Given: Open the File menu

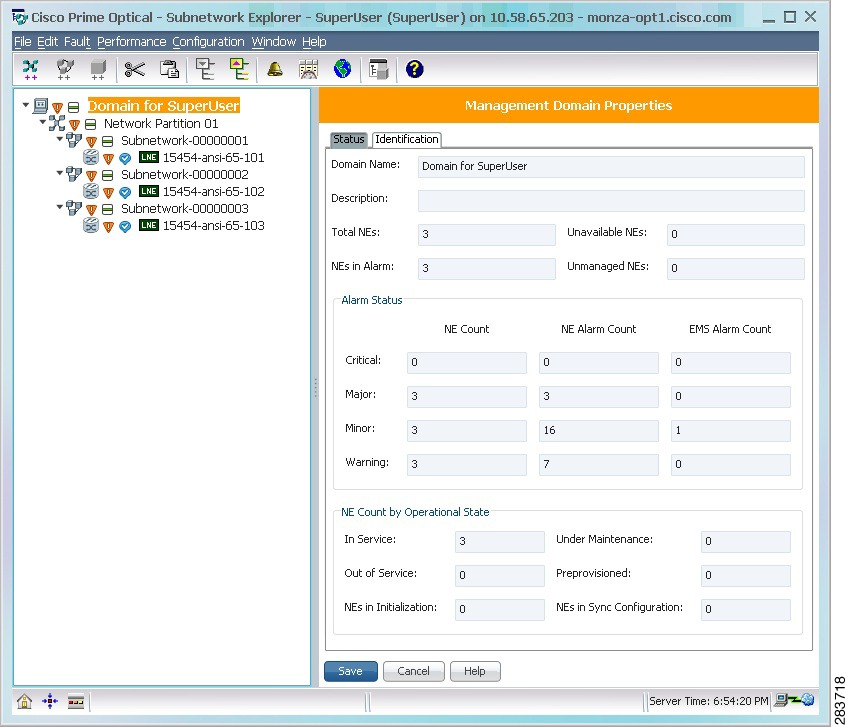Looking at the screenshot, I should coord(22,42).
